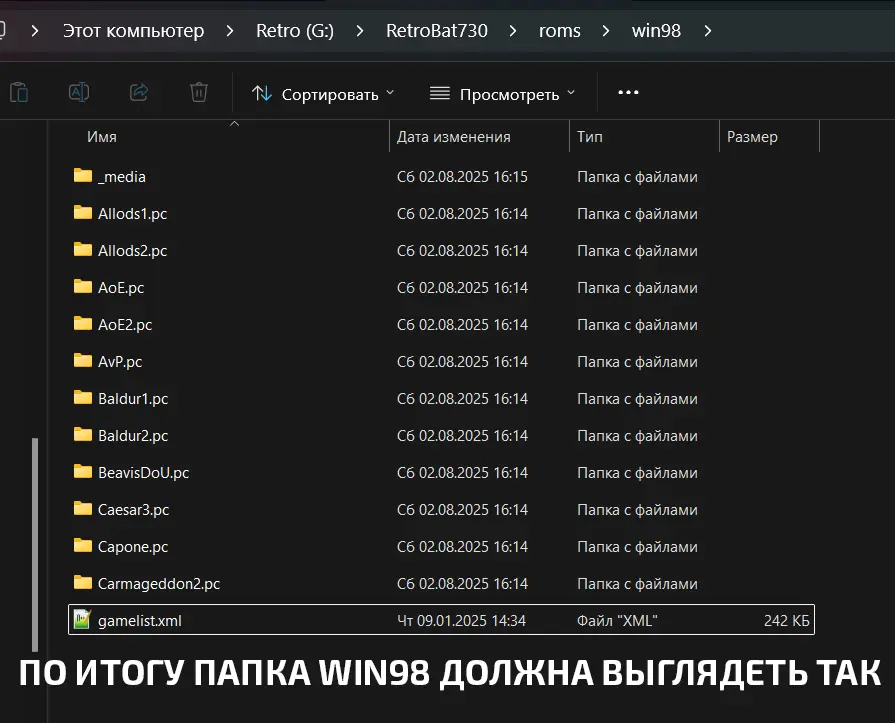
Task: Click RetroBat730 breadcrumb
Action: (437, 30)
